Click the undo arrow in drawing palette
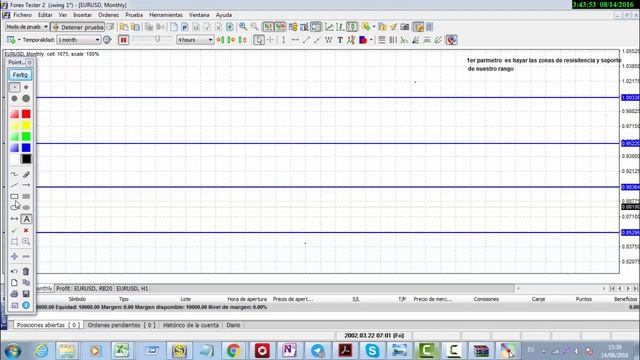Viewport: 640px width, 360px height. point(14,271)
